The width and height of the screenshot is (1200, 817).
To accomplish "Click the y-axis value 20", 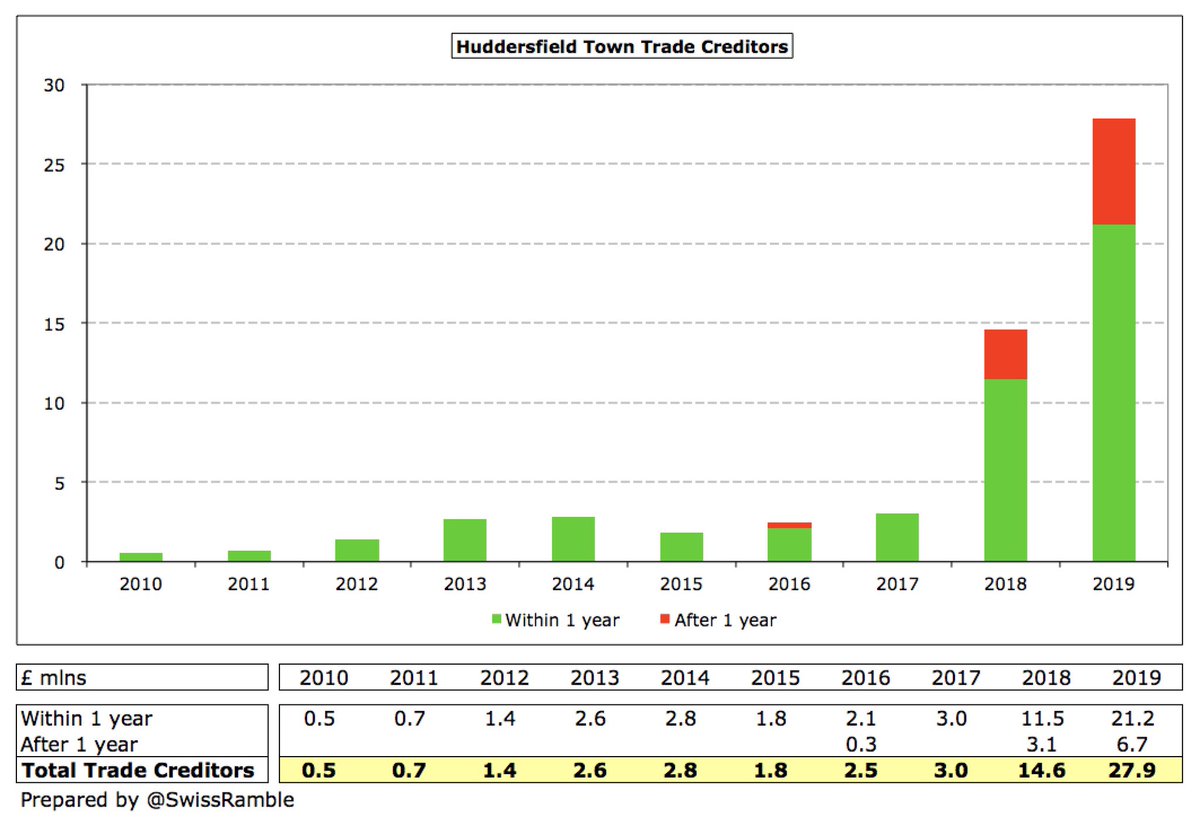I will click(x=55, y=244).
